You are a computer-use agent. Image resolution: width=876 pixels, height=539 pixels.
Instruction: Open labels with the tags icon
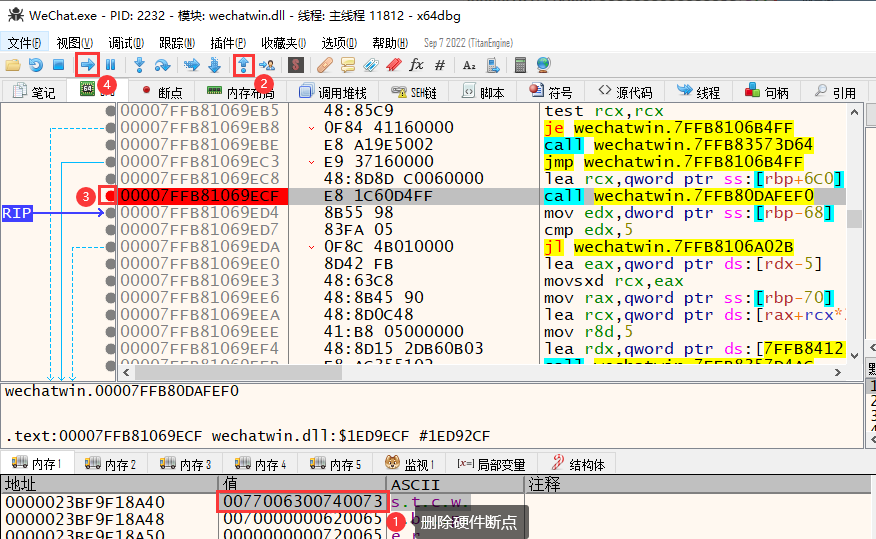click(370, 65)
